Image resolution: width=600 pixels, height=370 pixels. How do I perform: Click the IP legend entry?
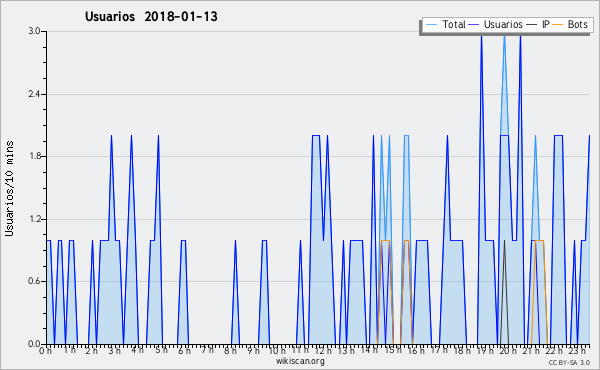point(538,24)
